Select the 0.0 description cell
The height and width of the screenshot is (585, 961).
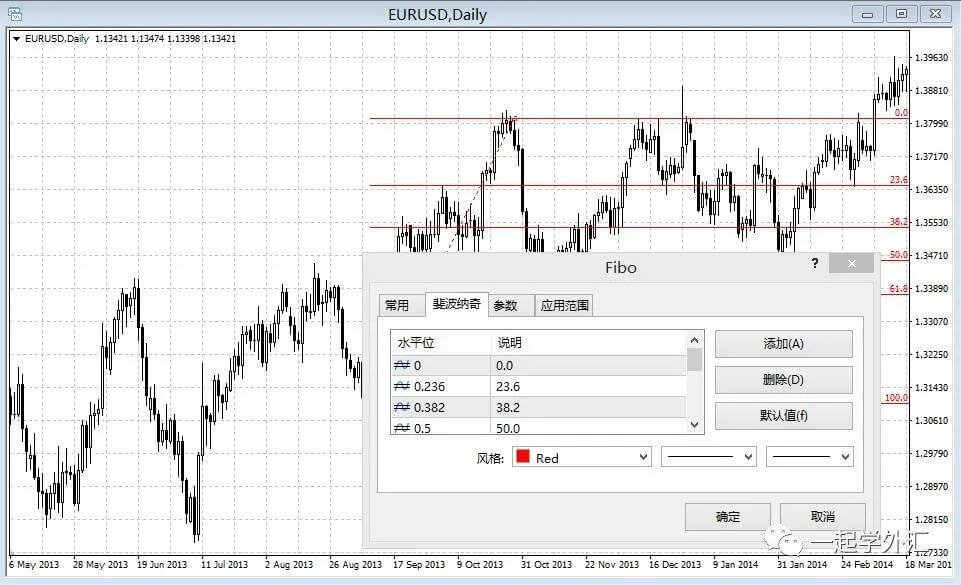point(589,366)
